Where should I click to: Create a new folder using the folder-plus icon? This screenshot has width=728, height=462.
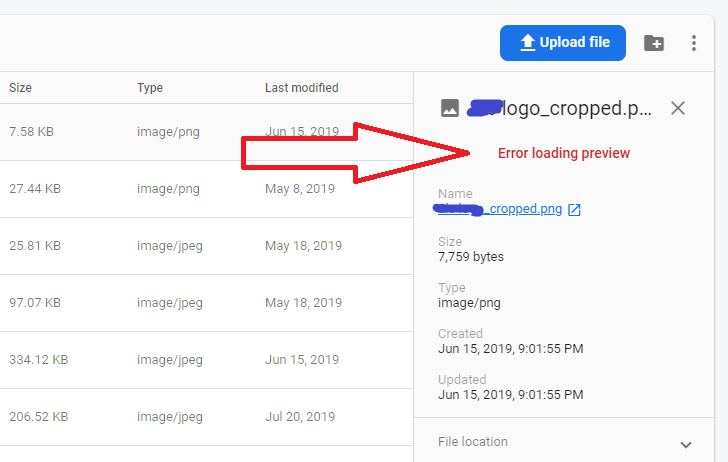click(654, 43)
